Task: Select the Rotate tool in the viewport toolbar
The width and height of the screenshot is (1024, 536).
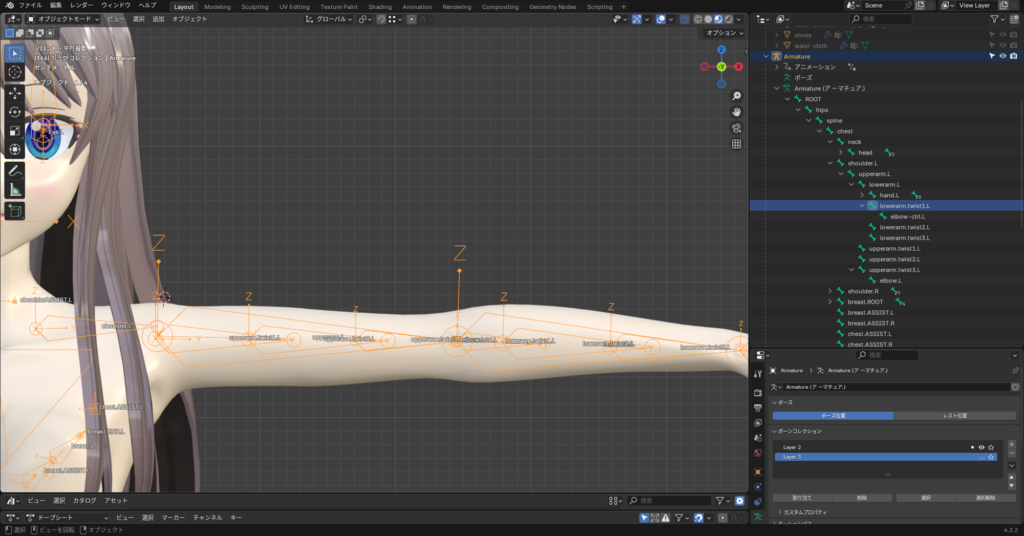Action: coord(15,111)
